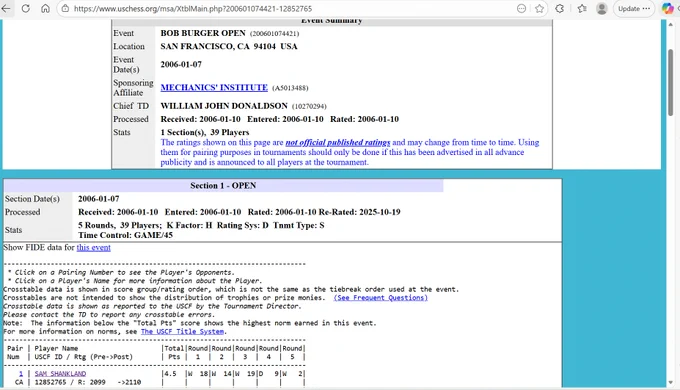Select the WILLIAM JOHN DONALDSON chief TD text
680x390 pixels.
pyautogui.click(x=224, y=106)
